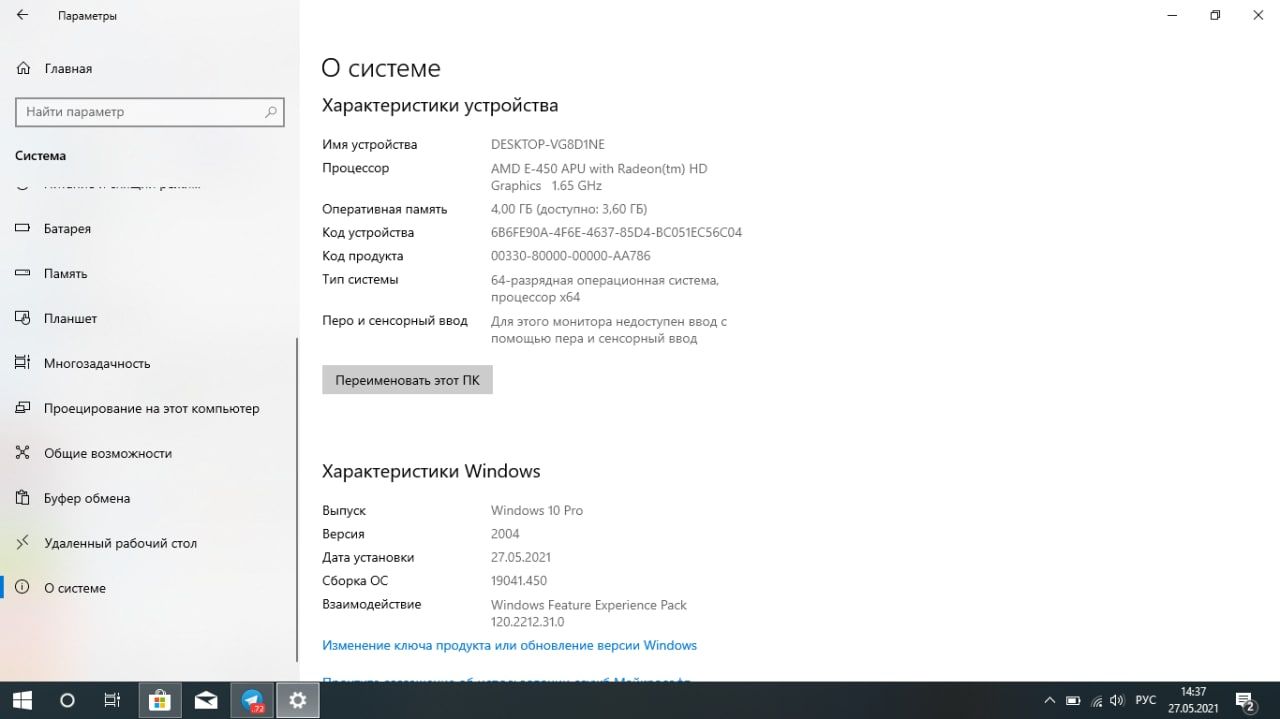Minimize the Параметры window
This screenshot has width=1280, height=719.
coord(1171,15)
